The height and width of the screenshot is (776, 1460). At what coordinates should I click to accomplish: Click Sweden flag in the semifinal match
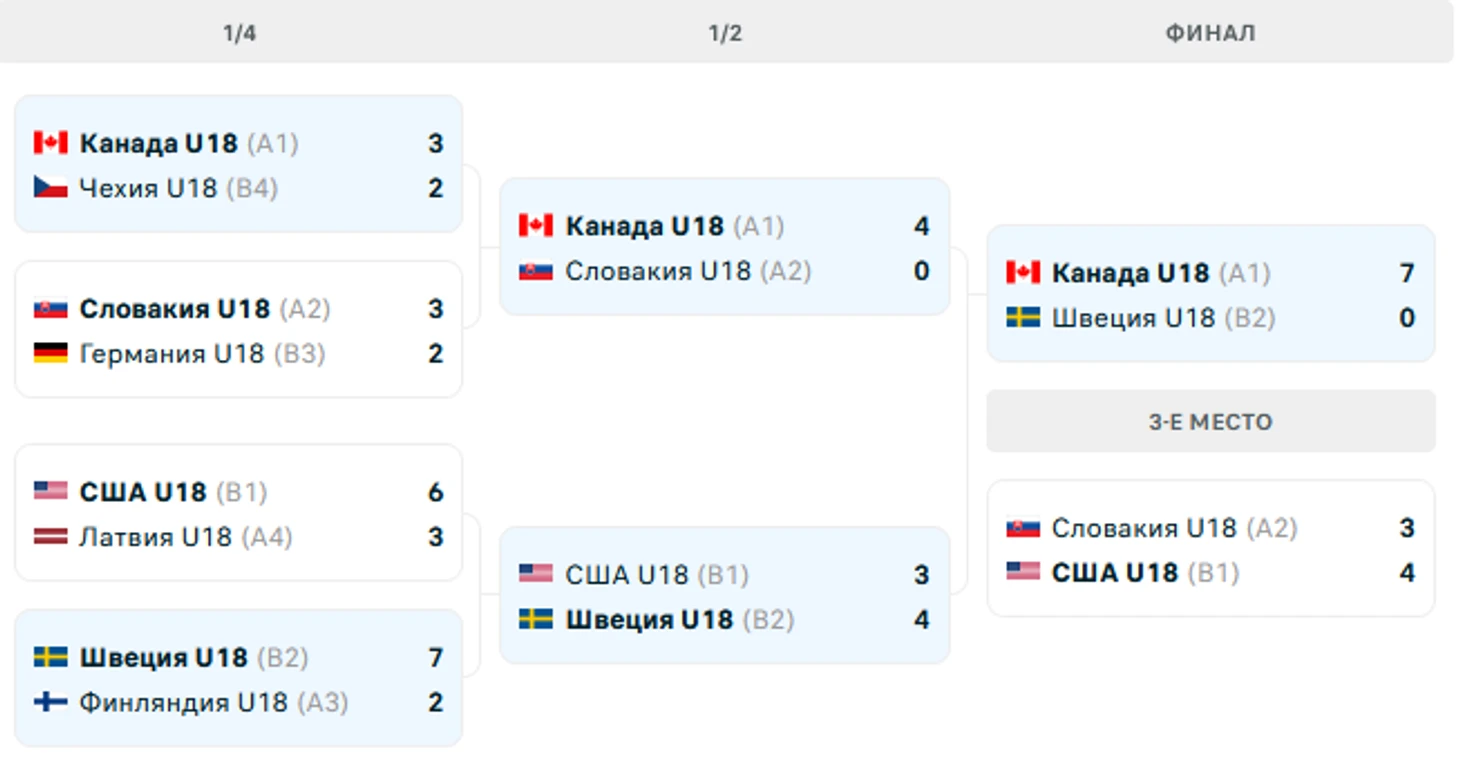(x=536, y=619)
